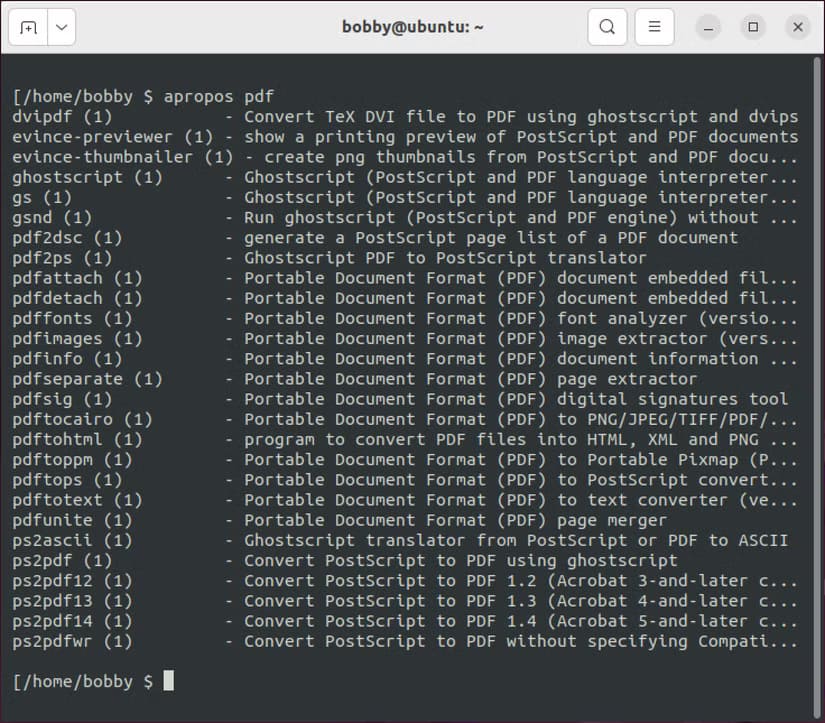The image size is (825, 723).
Task: Click the bottom shell prompt cursor
Action: pos(168,681)
